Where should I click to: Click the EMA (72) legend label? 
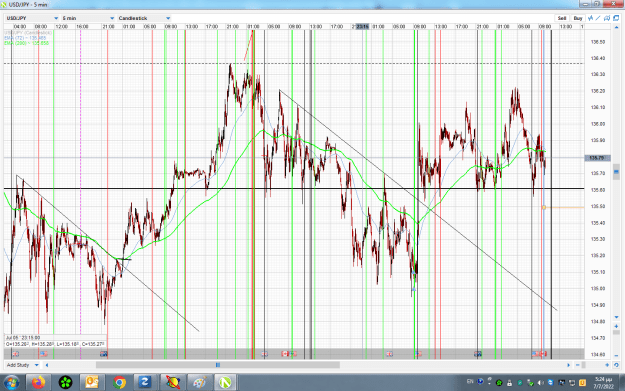pos(25,38)
